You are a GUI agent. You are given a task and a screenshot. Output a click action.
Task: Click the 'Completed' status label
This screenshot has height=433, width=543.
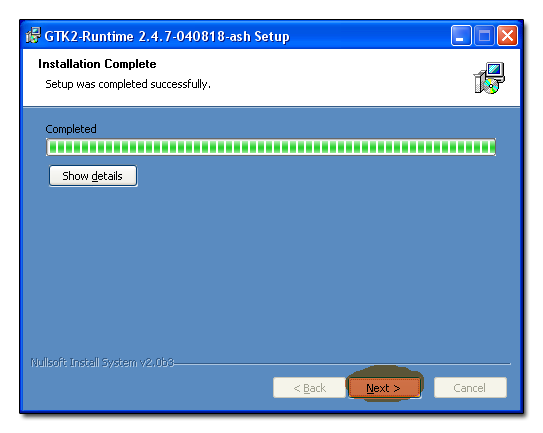point(71,129)
